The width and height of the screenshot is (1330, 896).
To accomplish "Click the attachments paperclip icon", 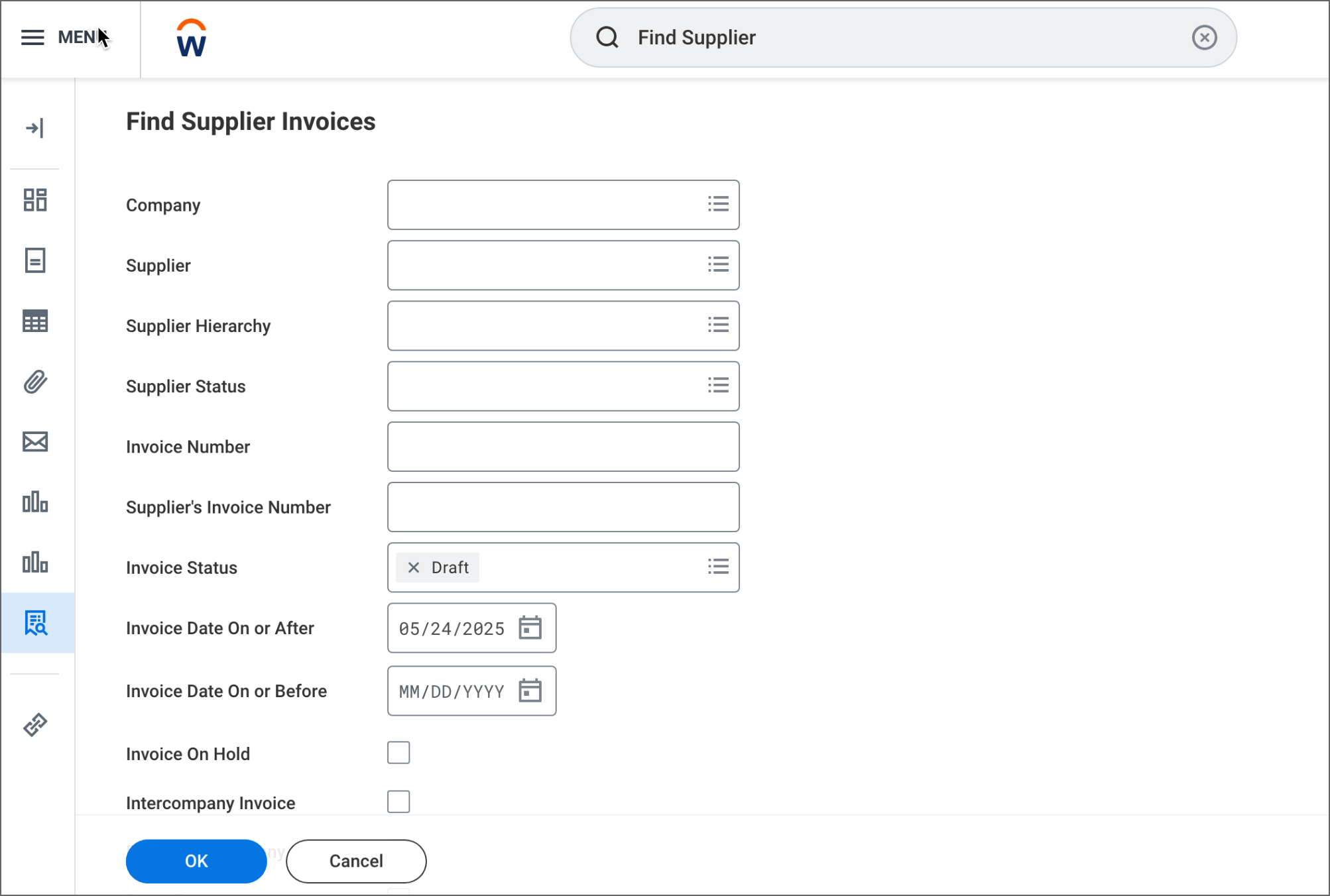I will pos(36,382).
